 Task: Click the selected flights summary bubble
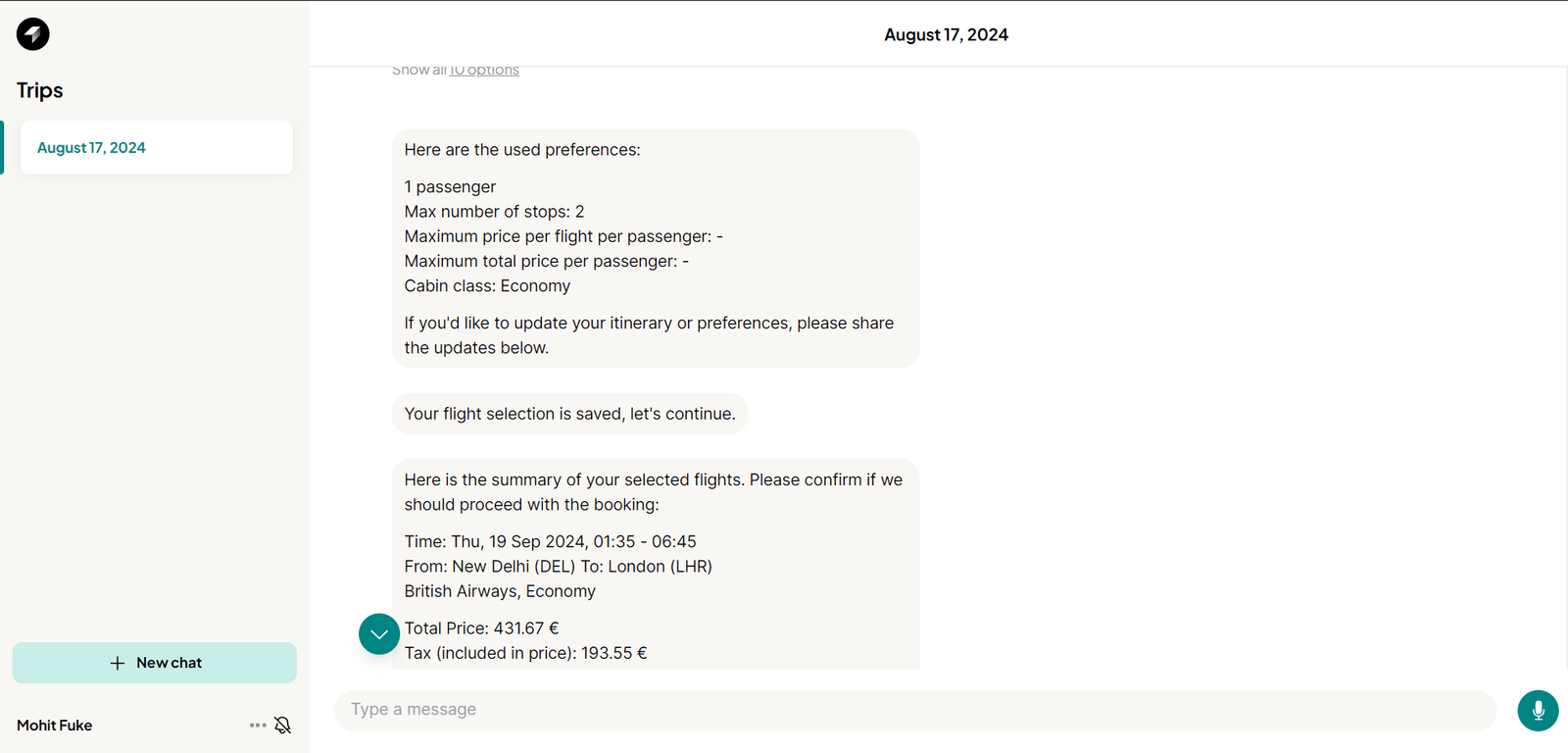click(656, 565)
